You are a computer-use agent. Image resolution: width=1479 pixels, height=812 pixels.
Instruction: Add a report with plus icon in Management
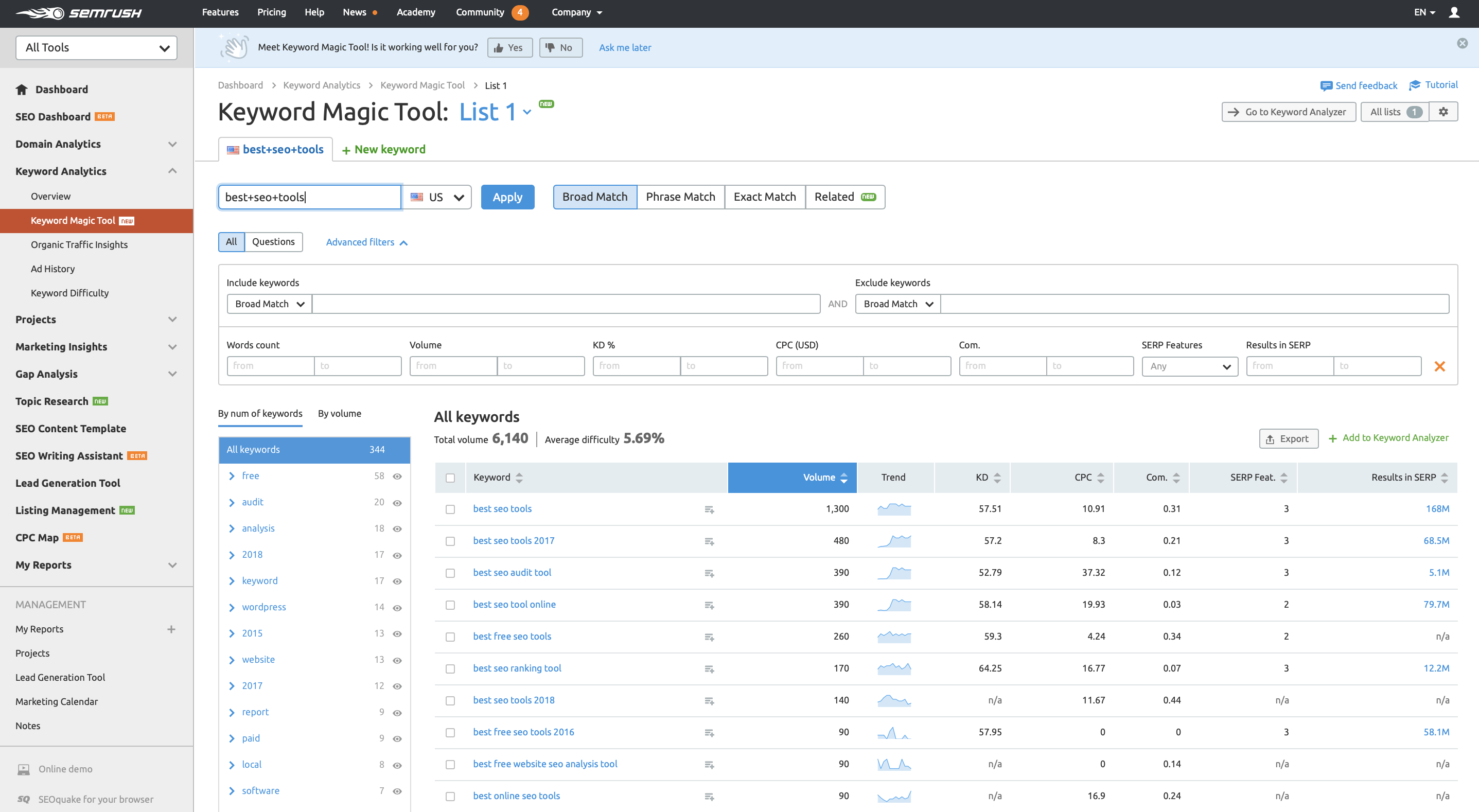(171, 629)
